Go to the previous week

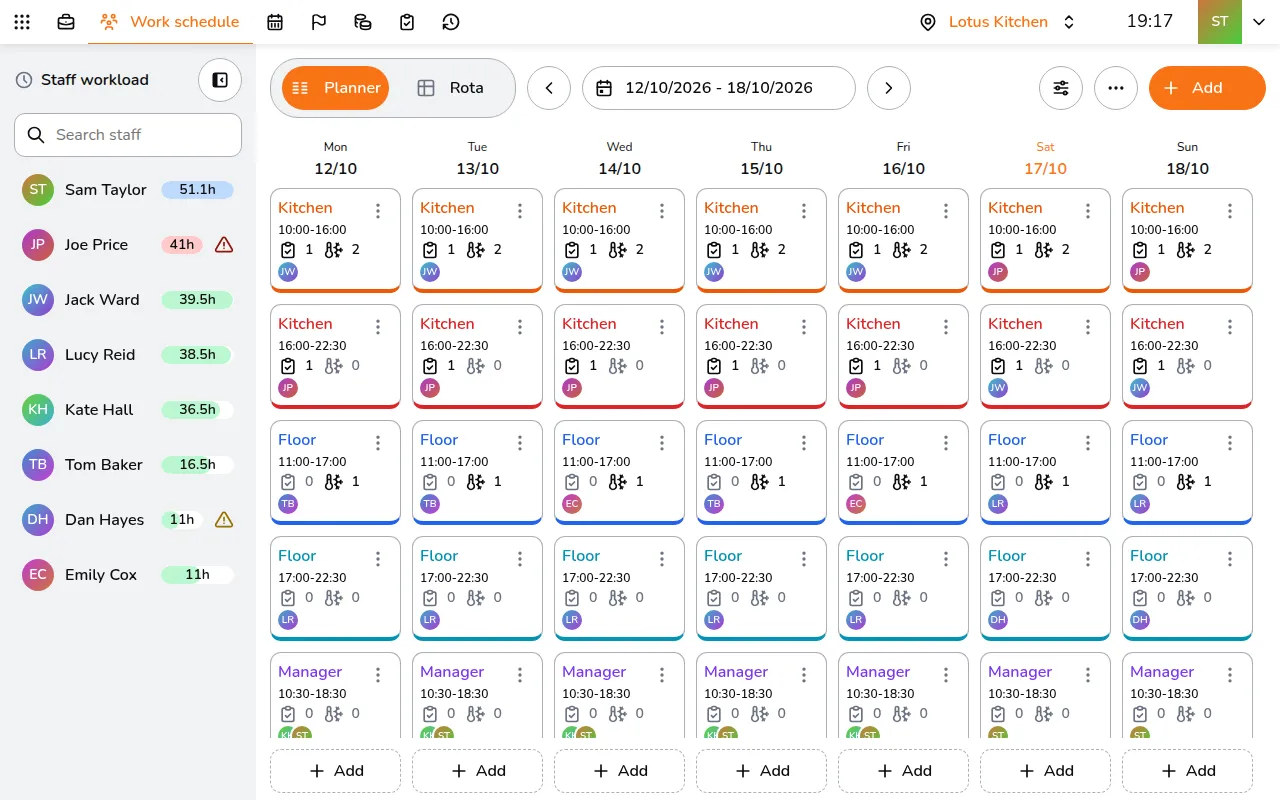549,88
